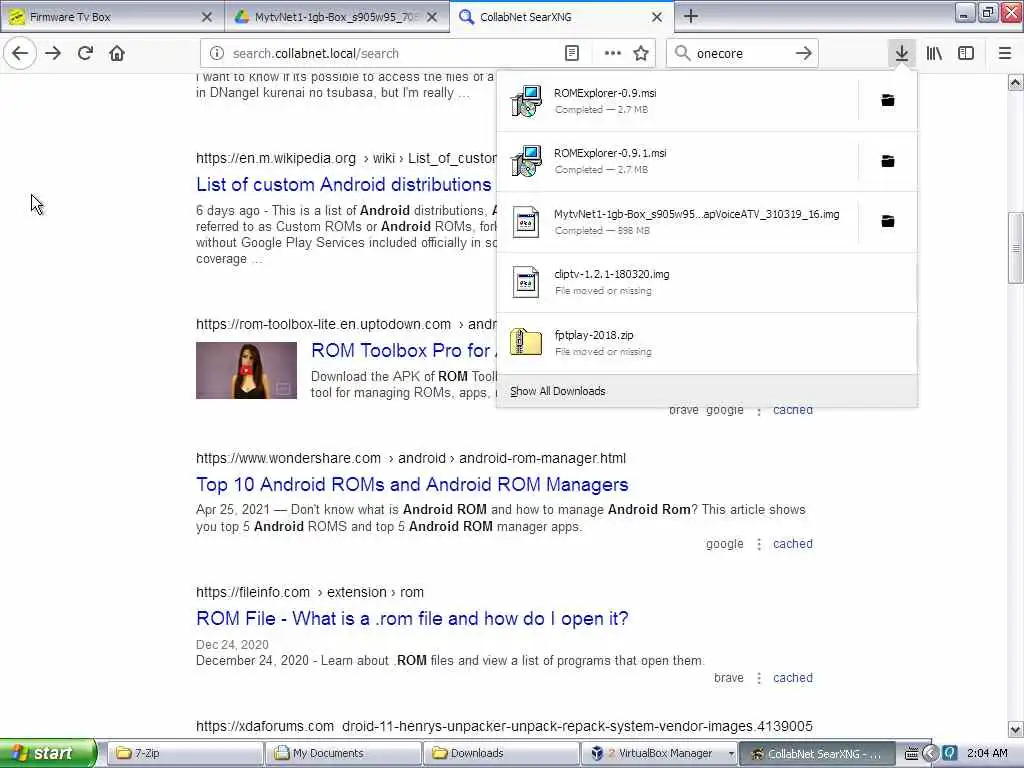Switch to My Documents taskbar window

tap(343, 753)
